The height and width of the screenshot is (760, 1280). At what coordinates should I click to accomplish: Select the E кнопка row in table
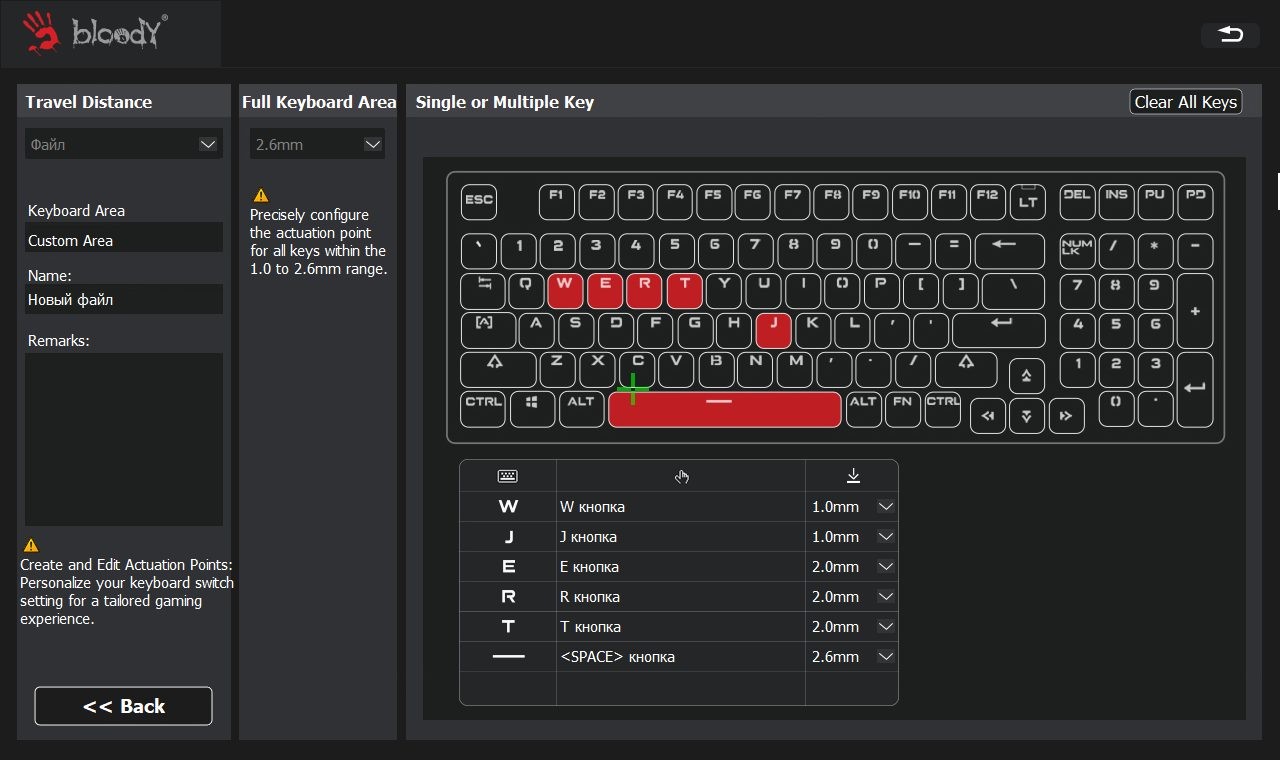680,567
